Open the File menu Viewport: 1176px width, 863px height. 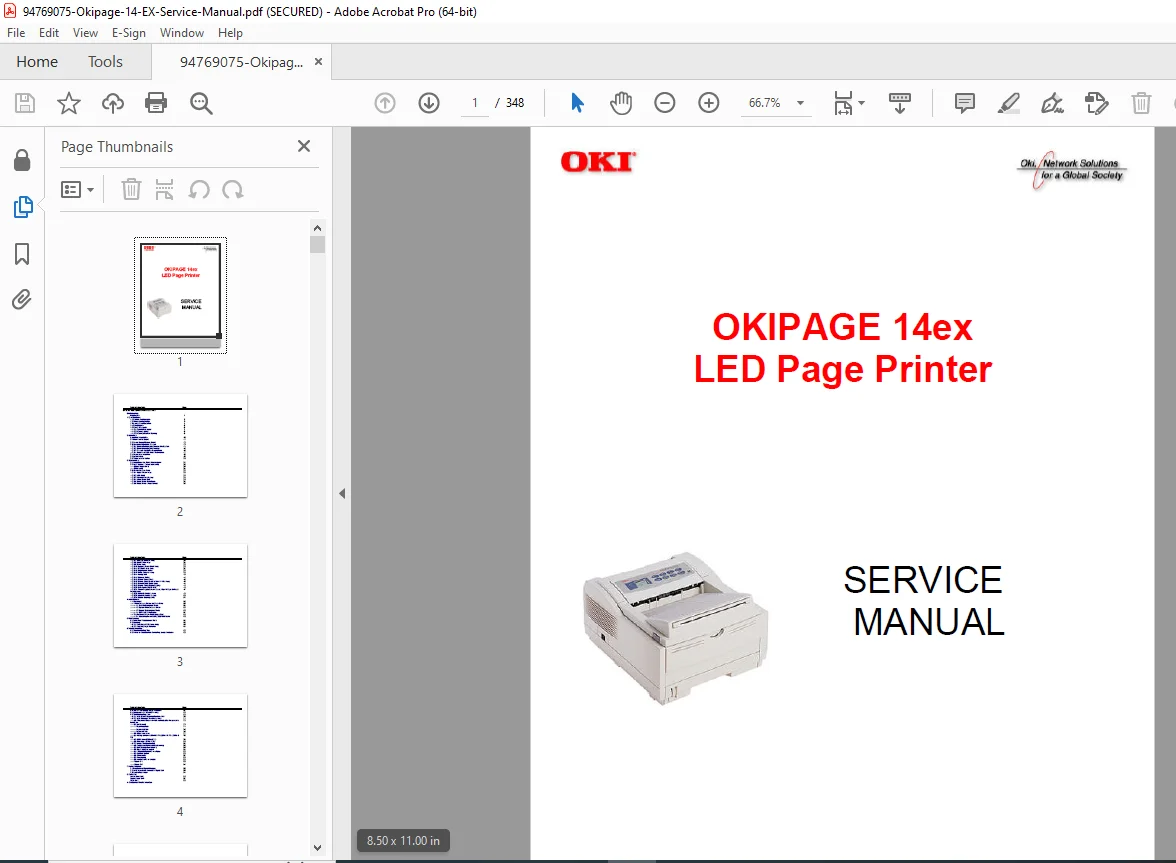point(16,33)
